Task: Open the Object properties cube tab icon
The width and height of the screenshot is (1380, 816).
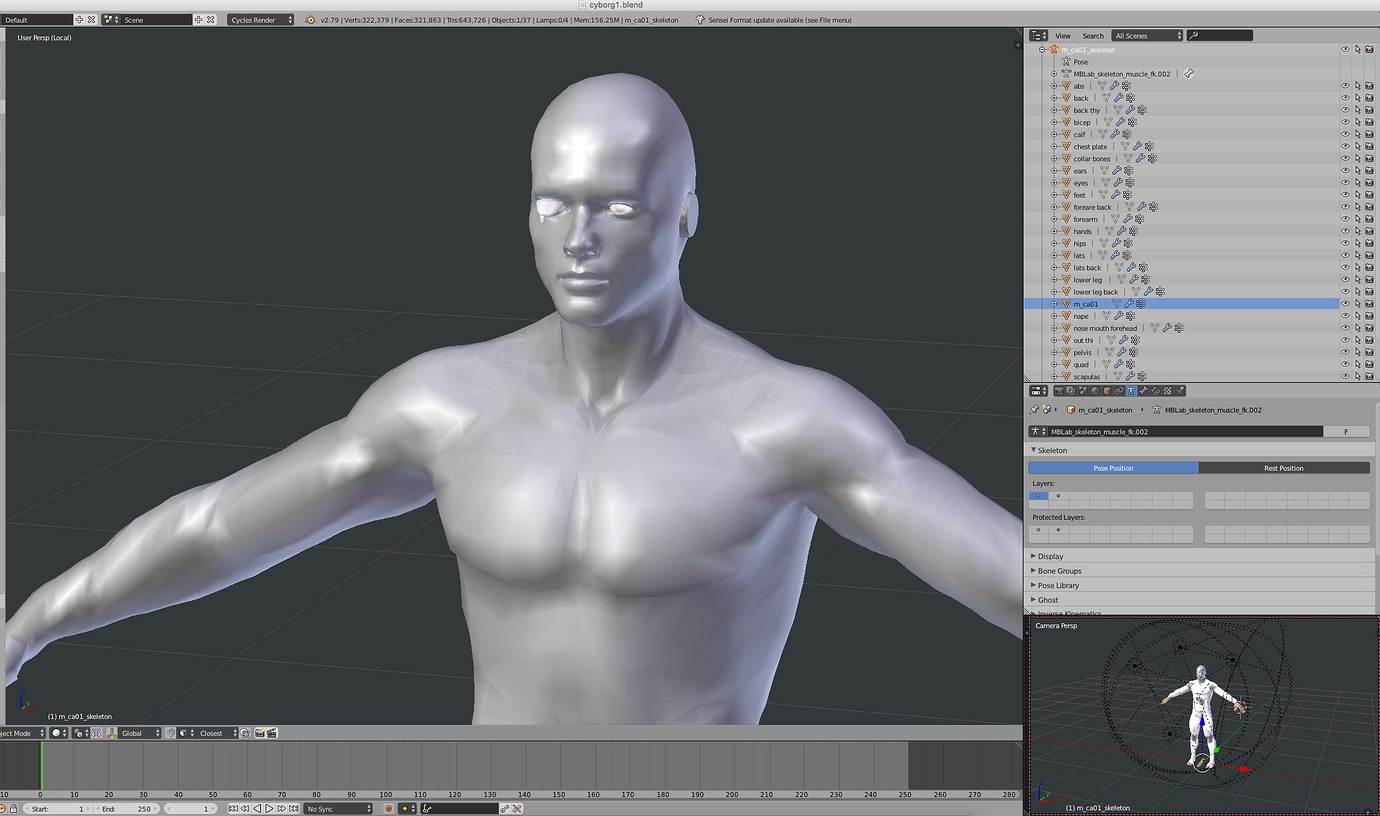Action: coord(1107,391)
